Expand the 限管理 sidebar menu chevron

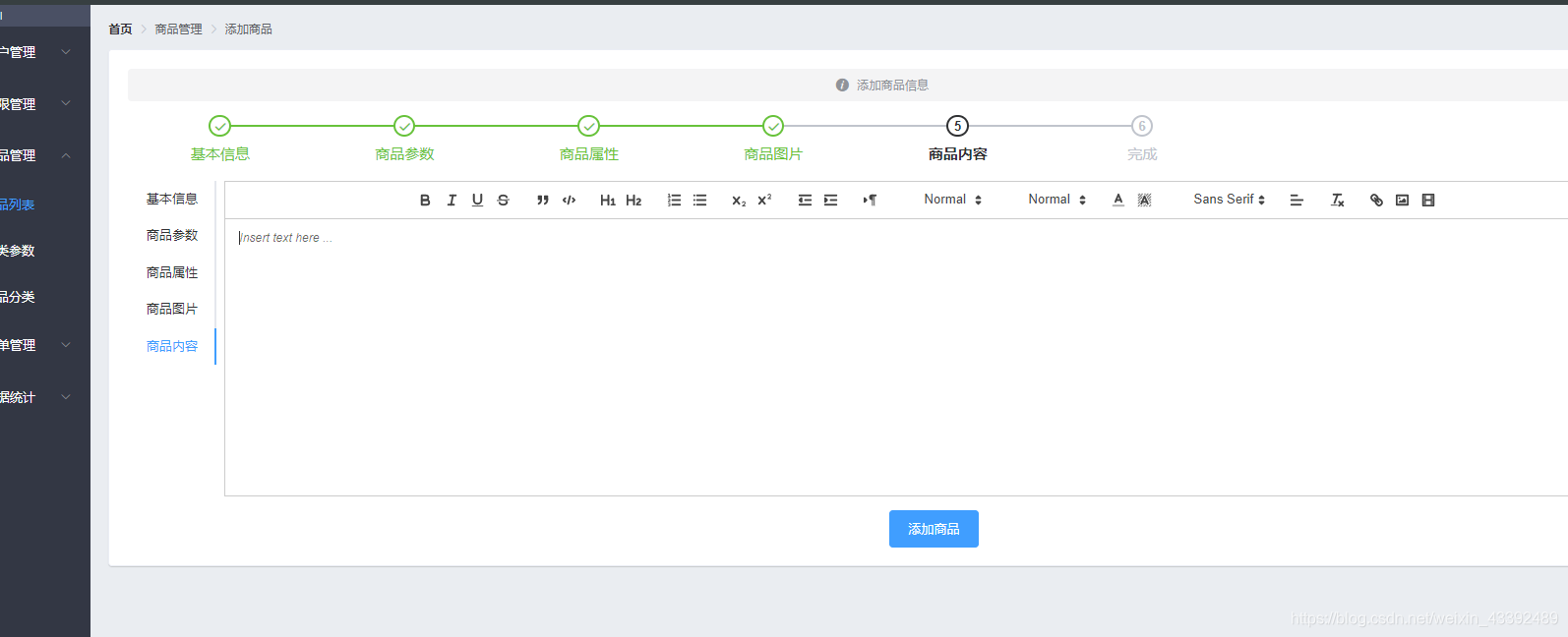[66, 103]
